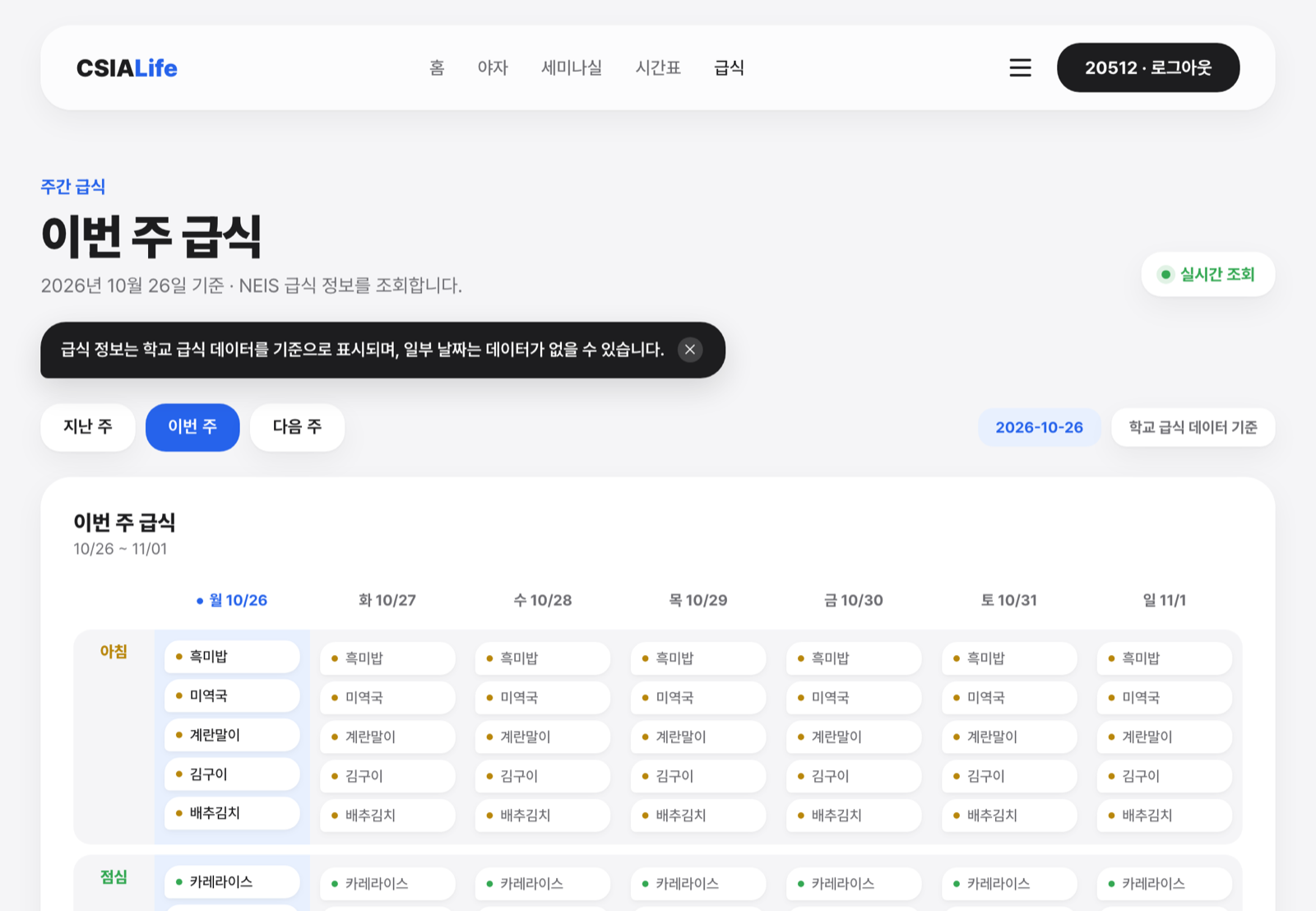
Task: Click Monday's 계란말이 breakfast item
Action: click(x=232, y=735)
